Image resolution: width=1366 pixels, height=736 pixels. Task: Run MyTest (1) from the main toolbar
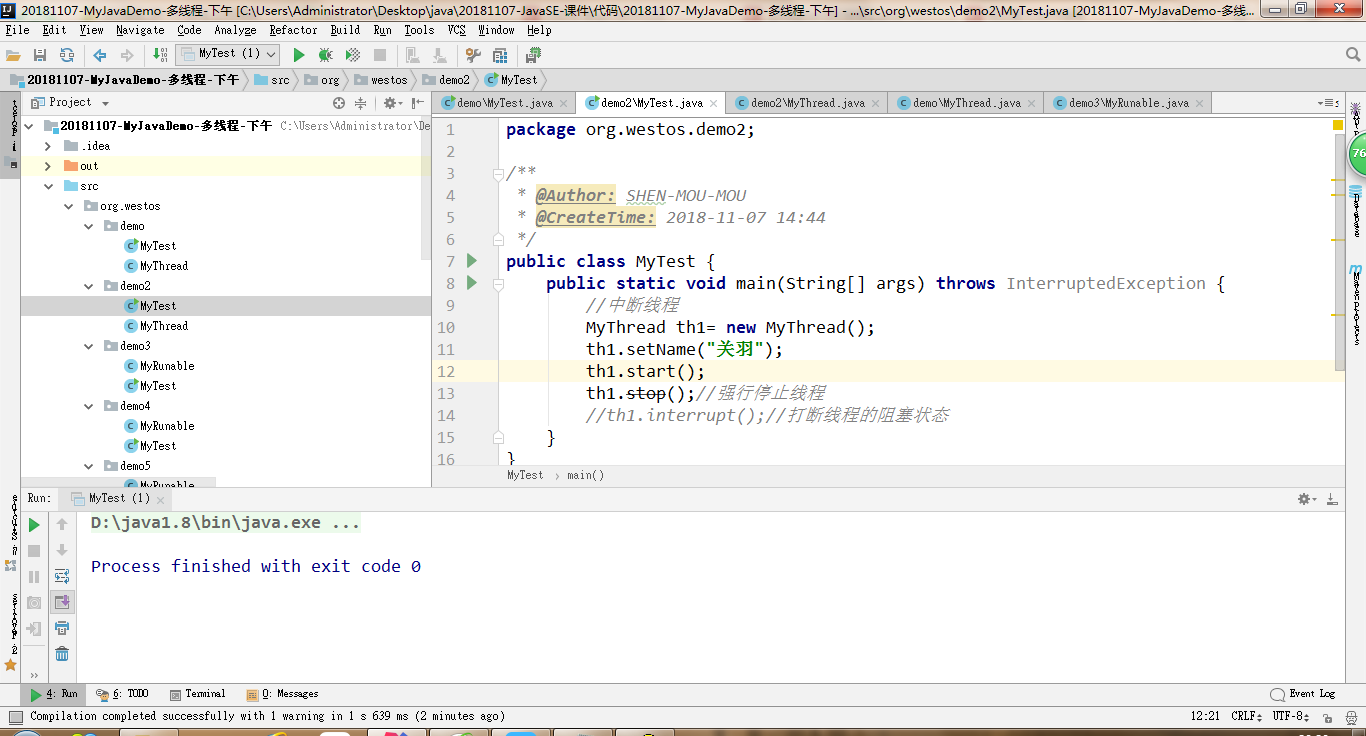click(x=298, y=55)
